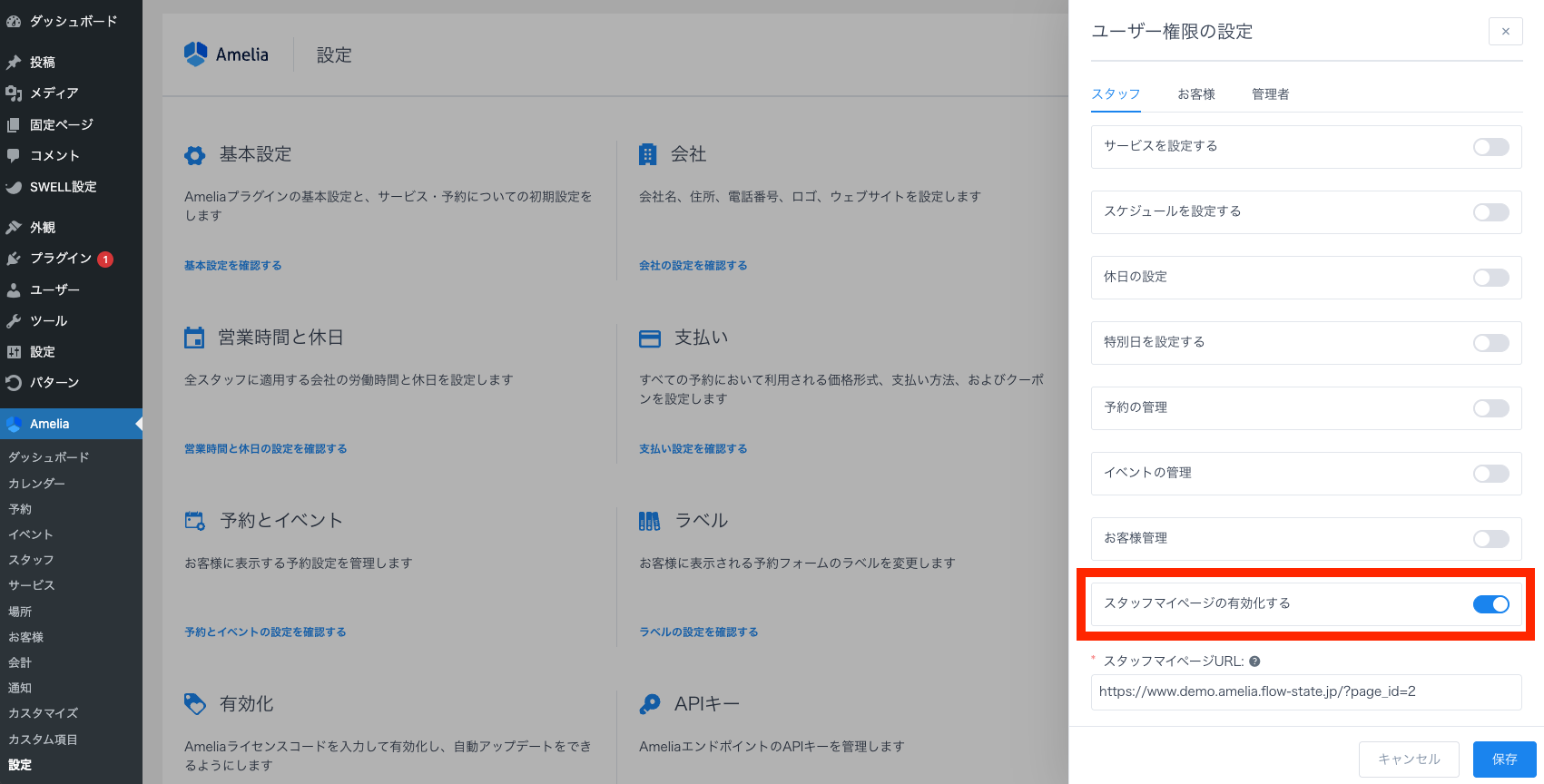Click the キャンセル button
The height and width of the screenshot is (784, 1544).
(1408, 759)
